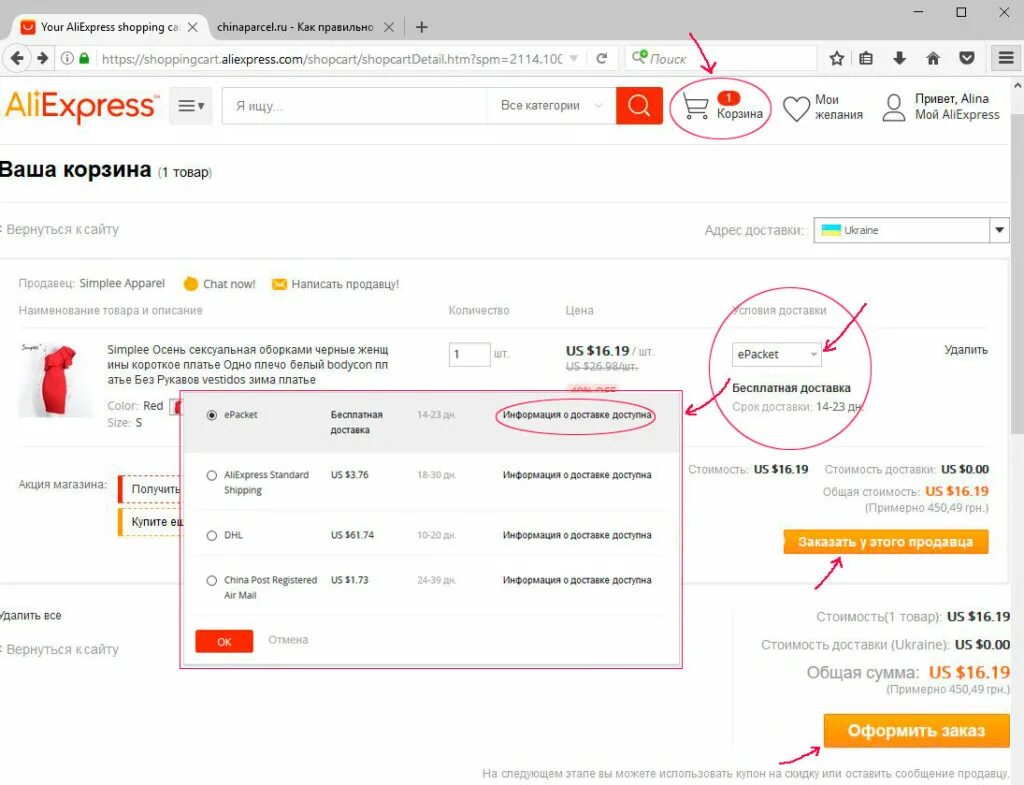Image resolution: width=1024 pixels, height=785 pixels.
Task: Click the red dress product thumbnail
Action: 56,379
